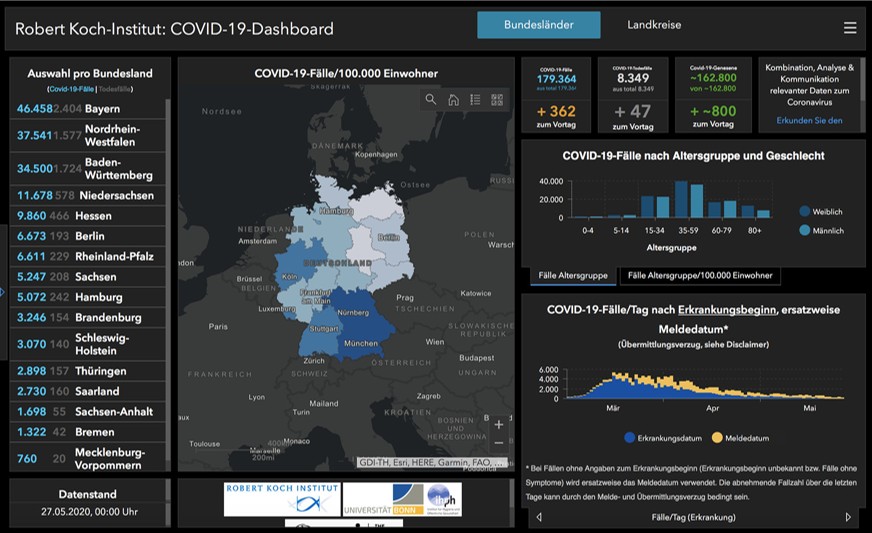
Task: Switch to Bundesländer view
Action: tap(538, 25)
